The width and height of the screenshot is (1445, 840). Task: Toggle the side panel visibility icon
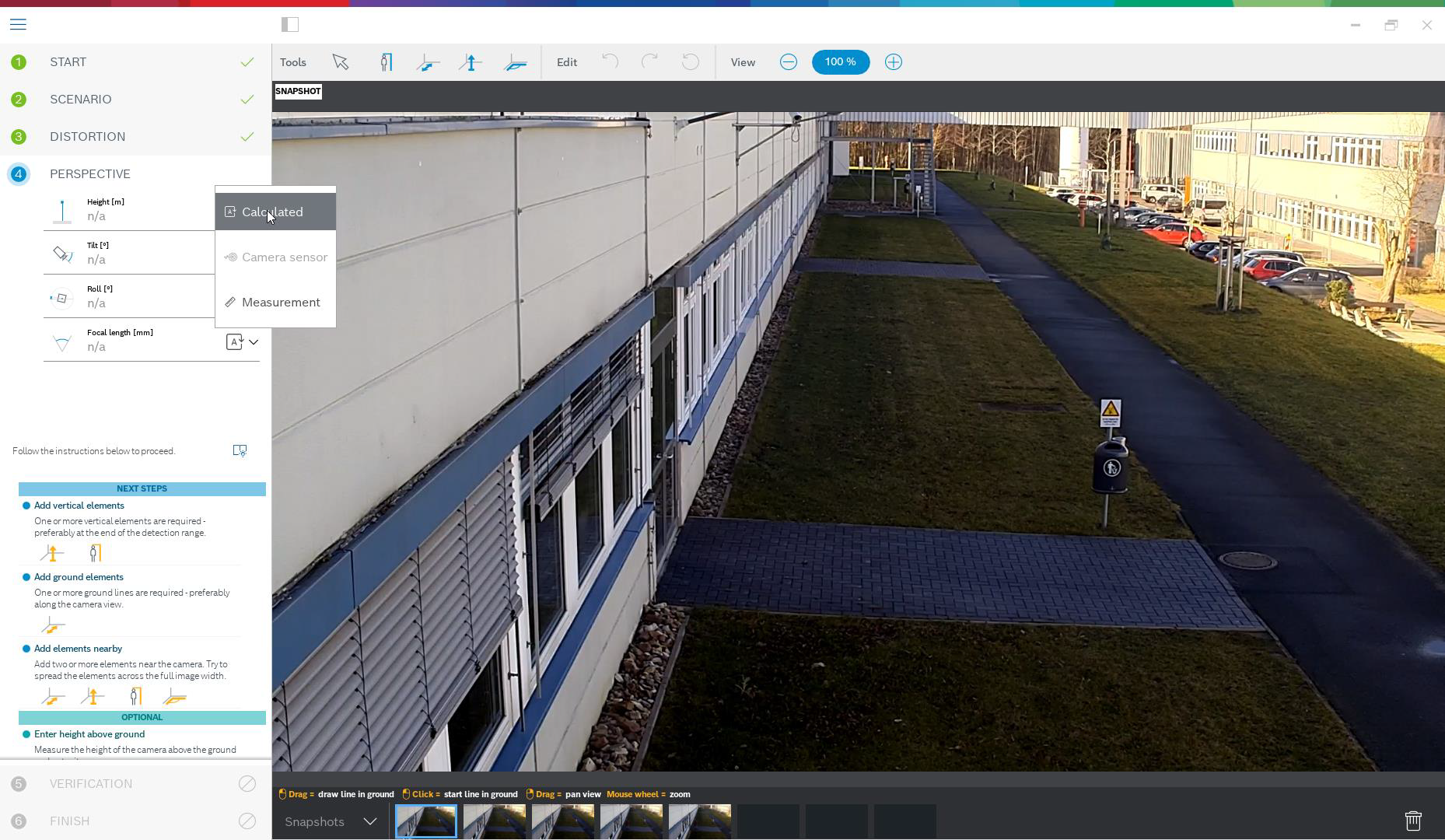290,25
